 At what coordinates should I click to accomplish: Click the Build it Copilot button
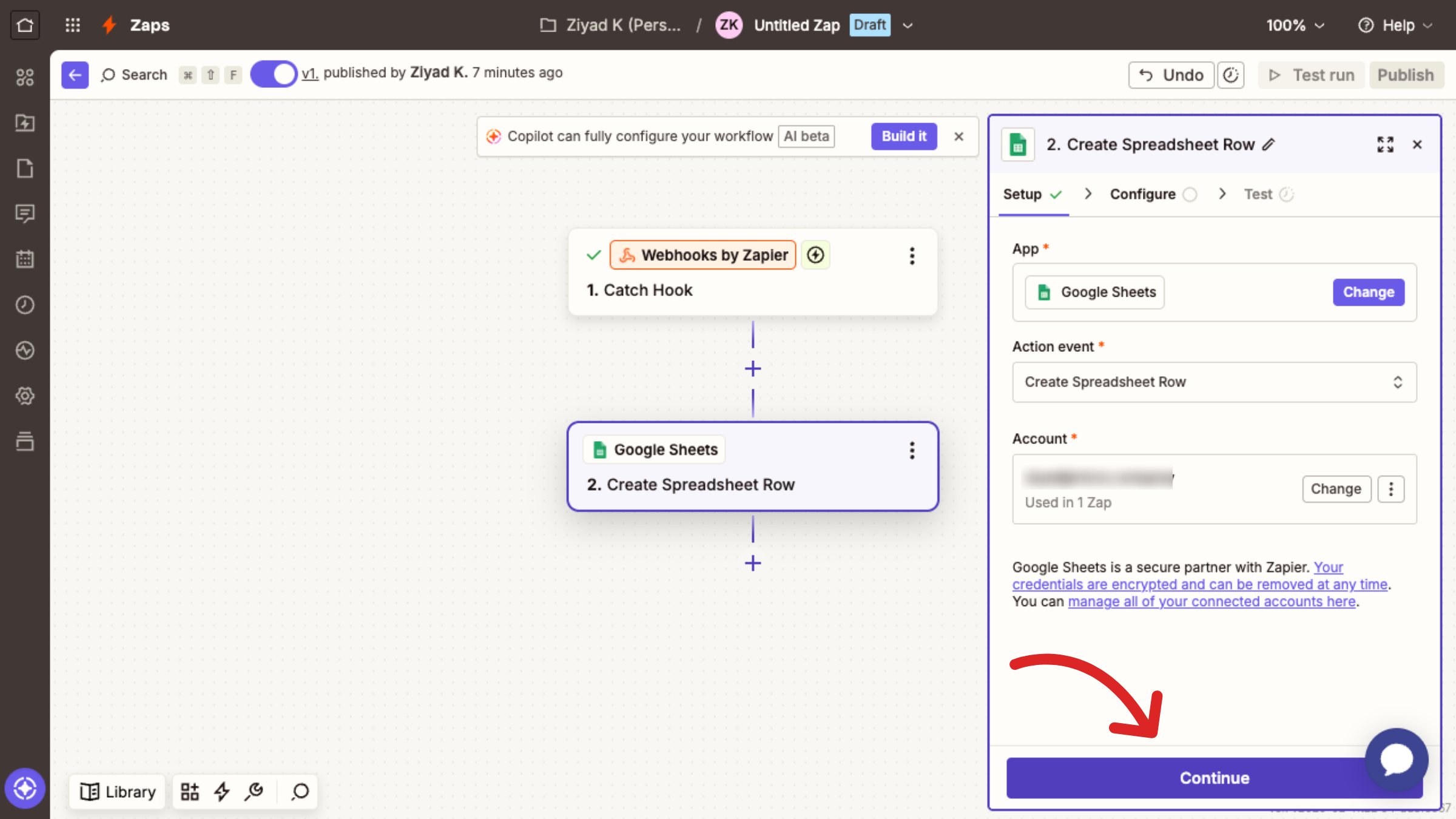[x=903, y=136]
